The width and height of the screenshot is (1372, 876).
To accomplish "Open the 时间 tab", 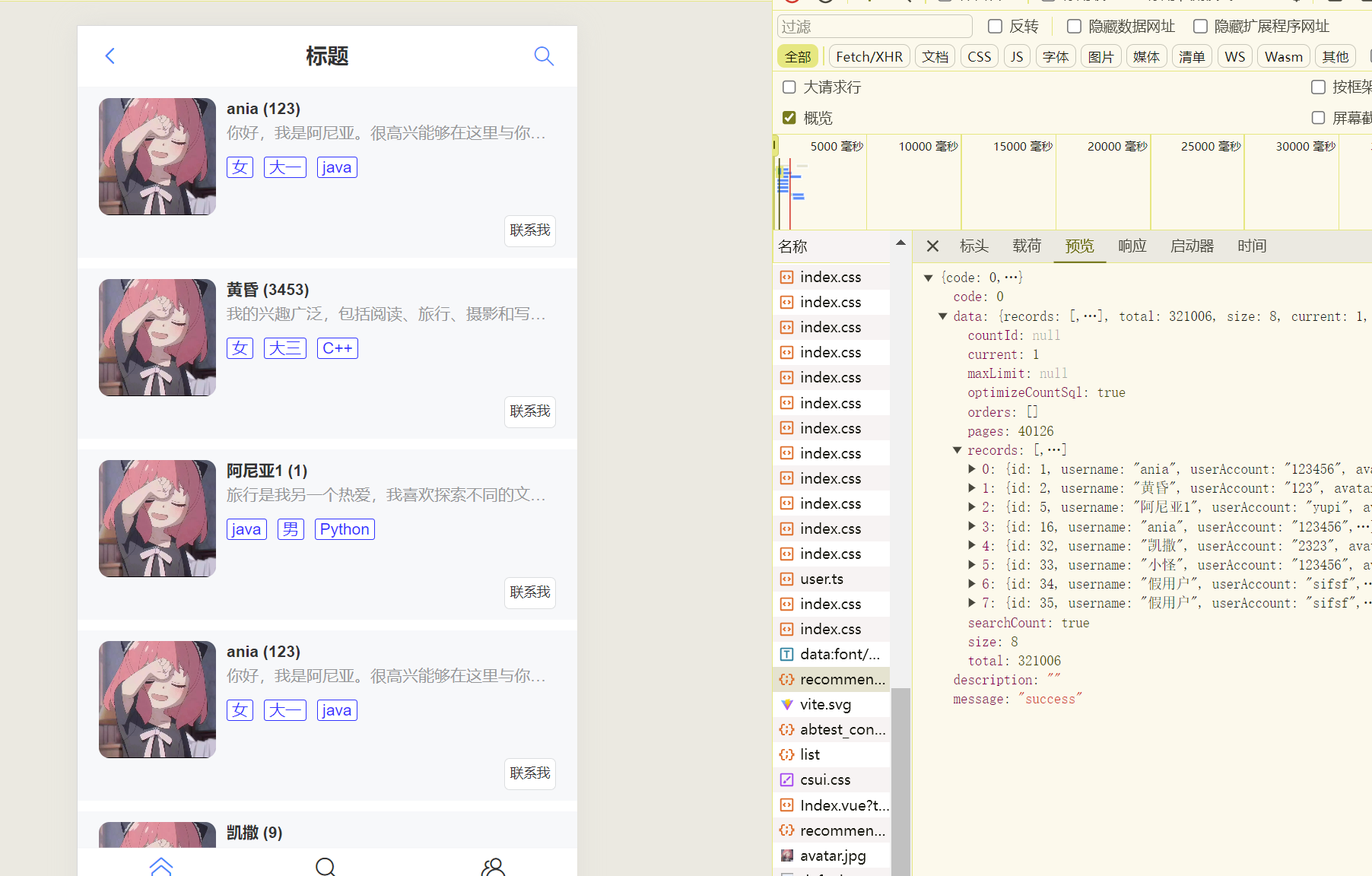I will pyautogui.click(x=1252, y=246).
